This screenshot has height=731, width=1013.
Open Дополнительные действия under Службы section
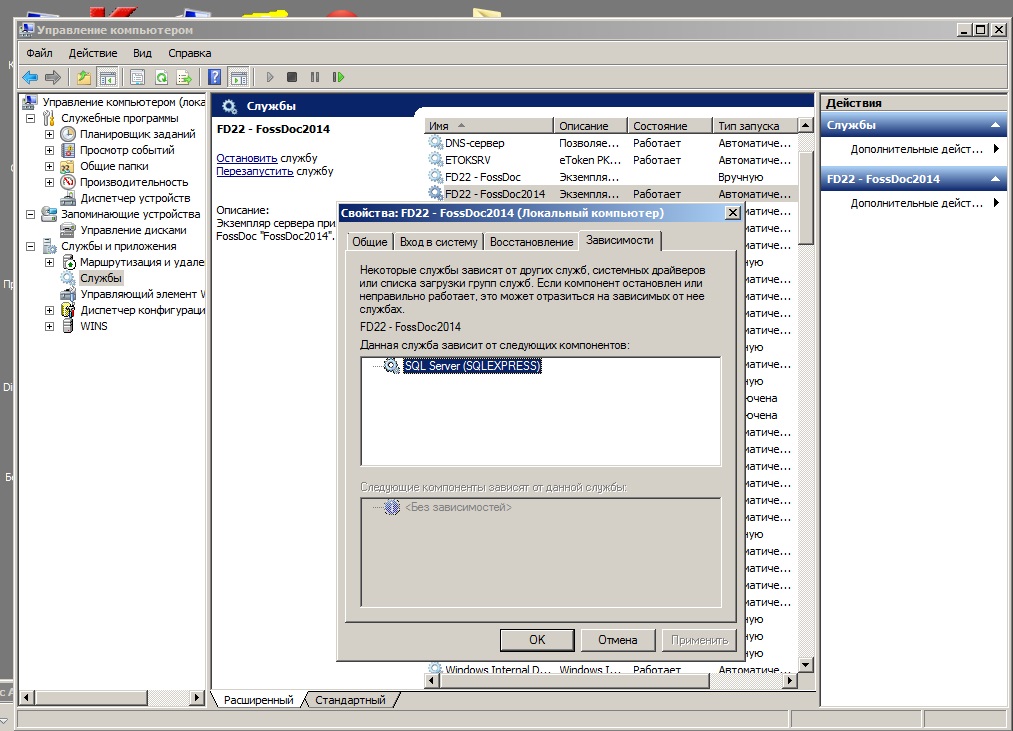tap(917, 149)
